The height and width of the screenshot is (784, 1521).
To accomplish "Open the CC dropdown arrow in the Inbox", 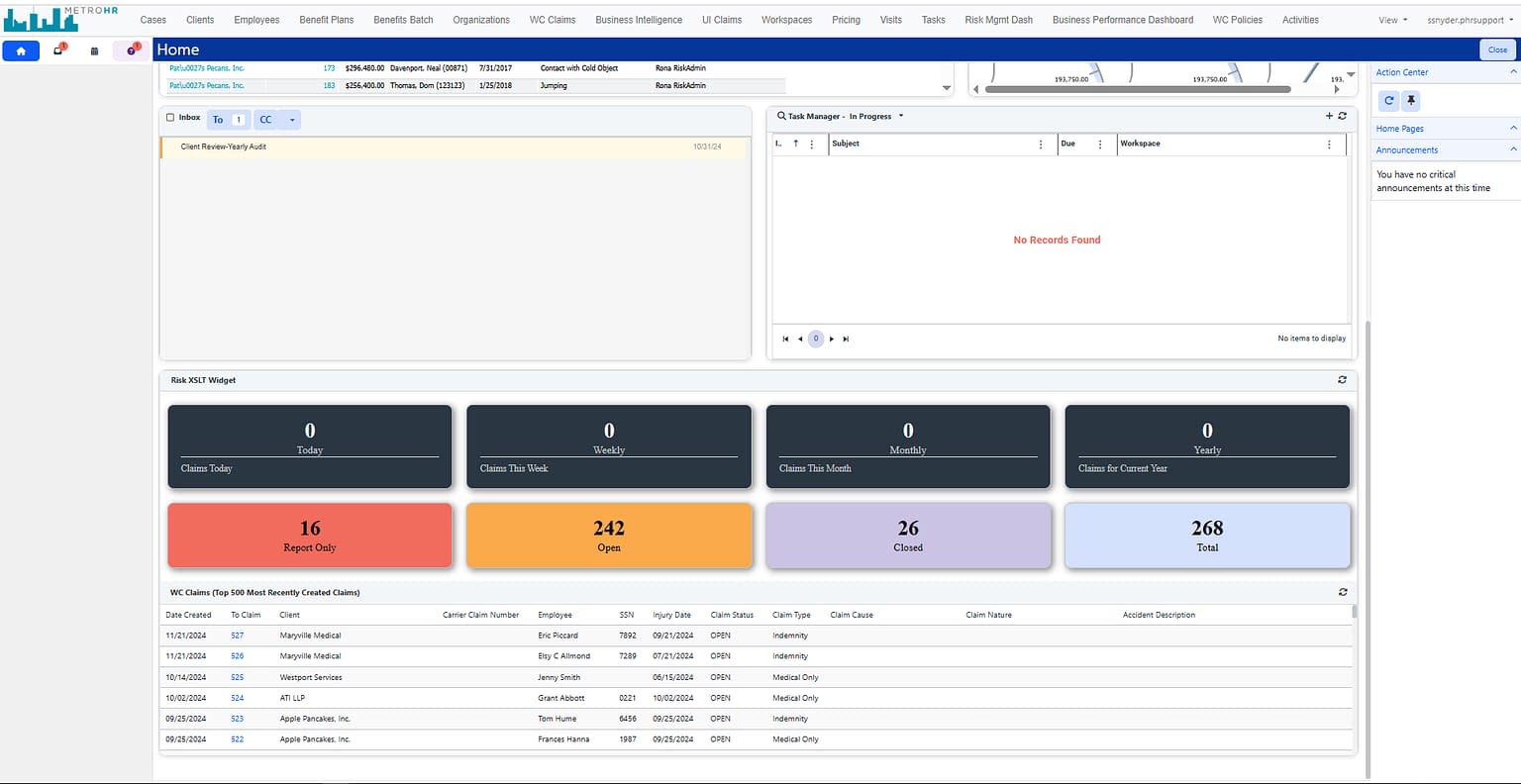I will [x=290, y=118].
